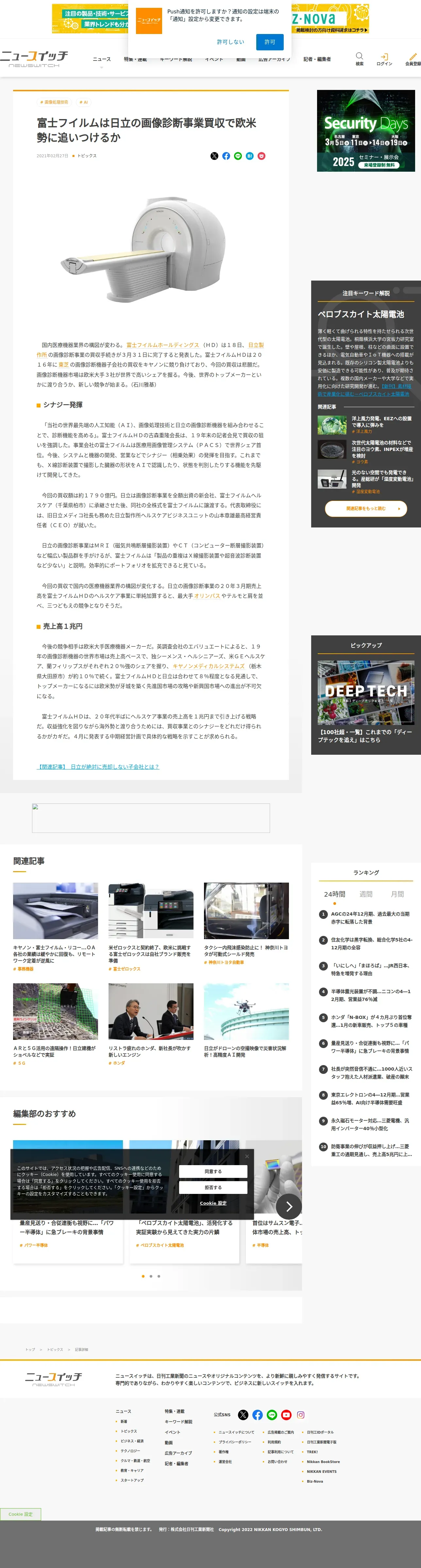Image resolution: width=421 pixels, height=1568 pixels.
Task: Share the article on X (Twitter)
Action: 214,156
